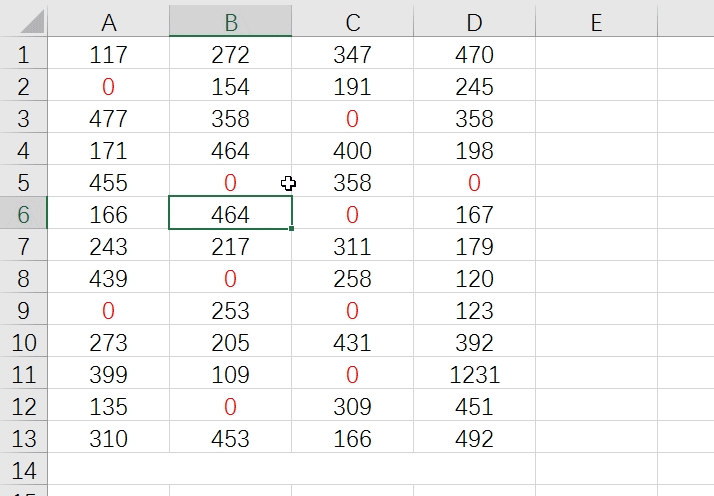Click the red zero in cell A2
Viewport: 714px width, 496px height.
(108, 87)
